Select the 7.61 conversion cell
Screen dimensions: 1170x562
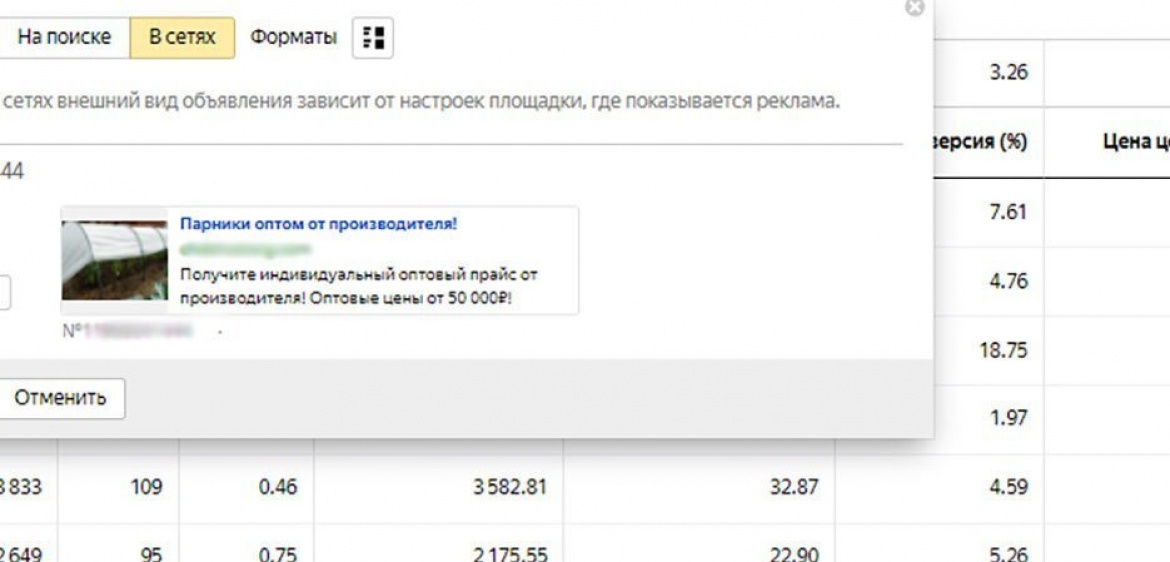tap(1008, 212)
